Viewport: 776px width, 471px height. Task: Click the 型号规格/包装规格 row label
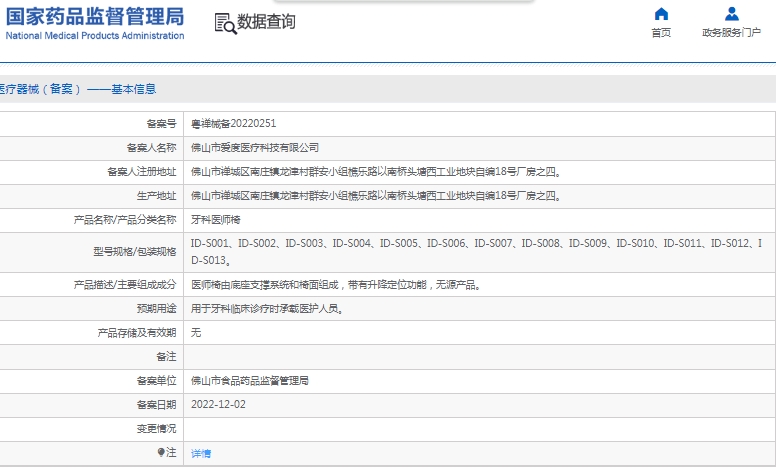(x=135, y=252)
